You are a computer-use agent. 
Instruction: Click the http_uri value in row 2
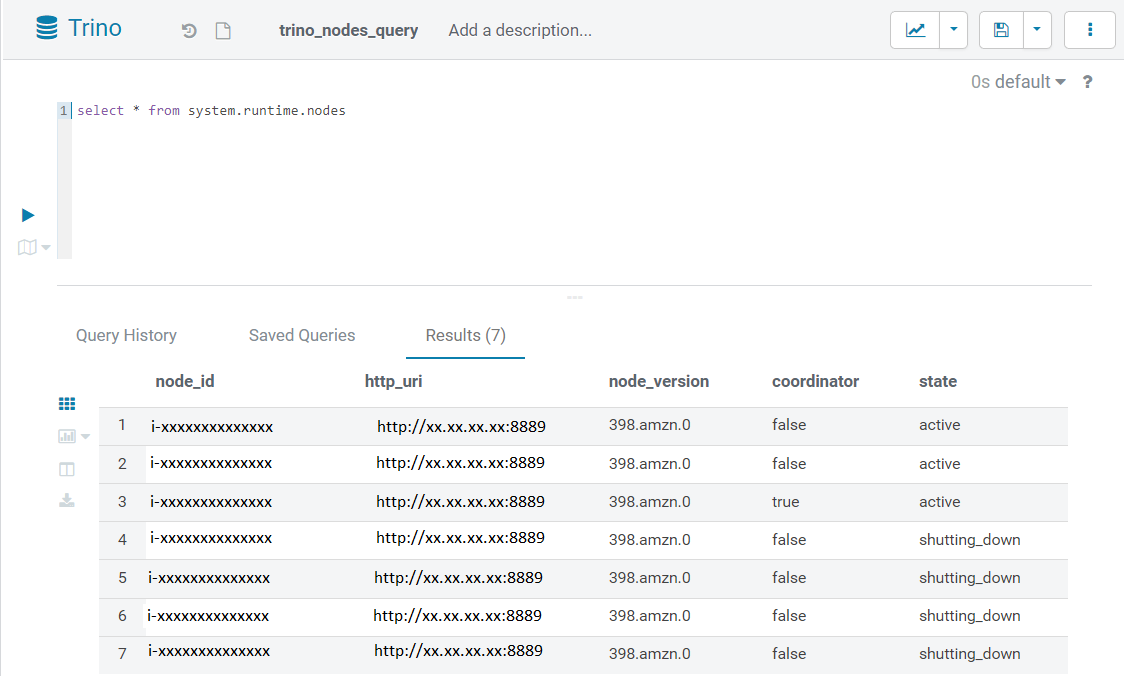pos(460,463)
